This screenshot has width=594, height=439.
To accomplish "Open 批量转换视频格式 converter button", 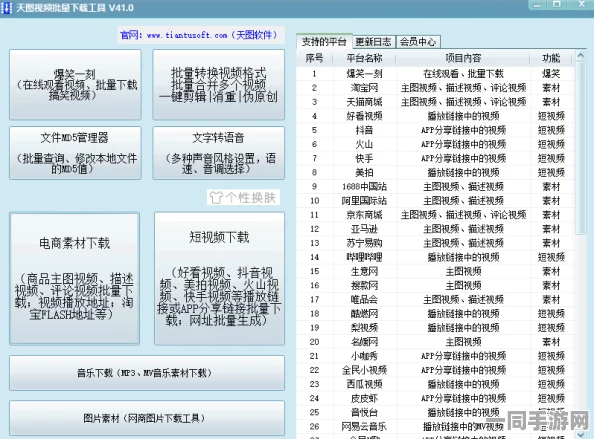I will (x=219, y=84).
